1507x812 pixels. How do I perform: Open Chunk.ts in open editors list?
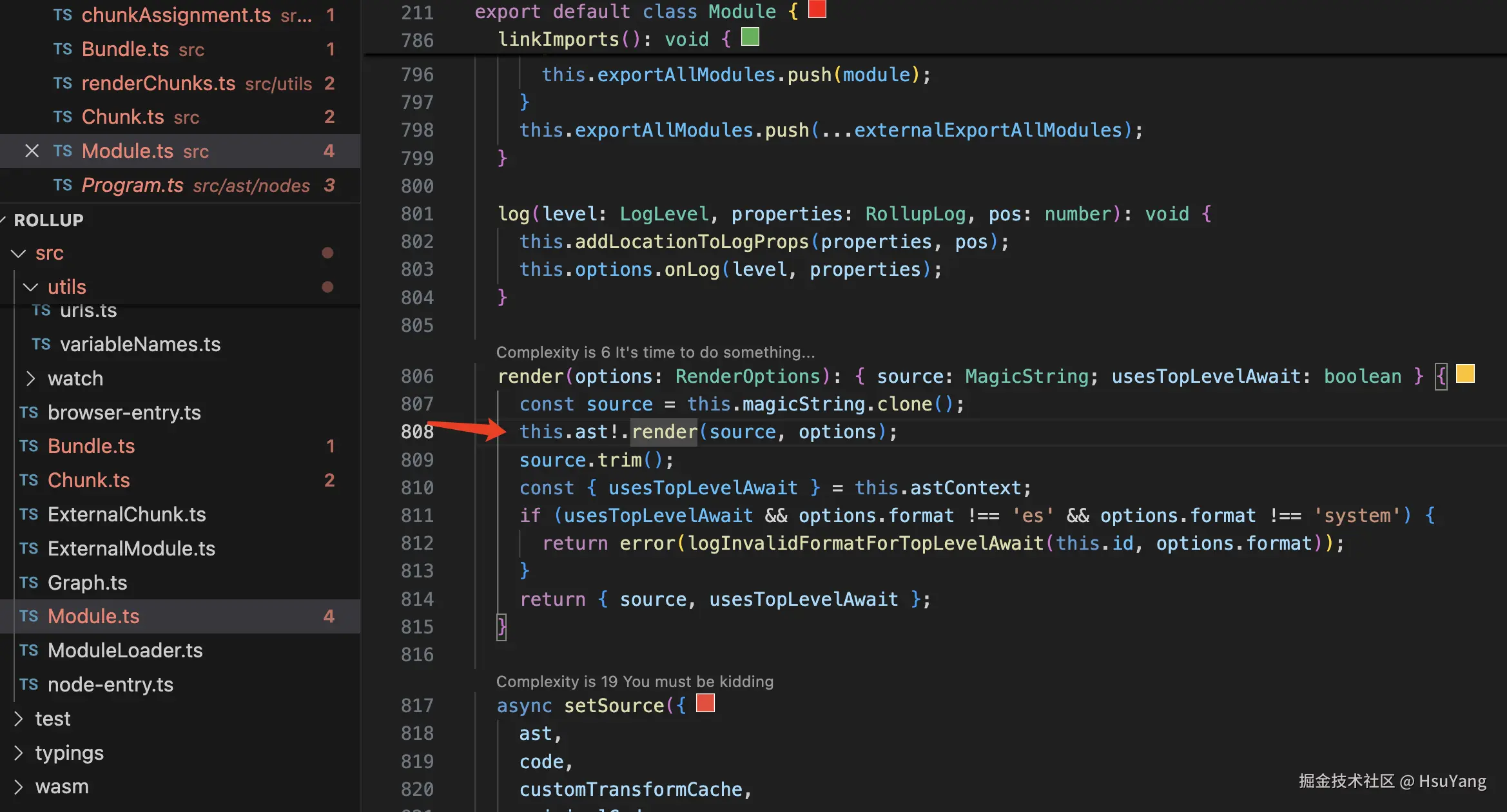[x=122, y=117]
